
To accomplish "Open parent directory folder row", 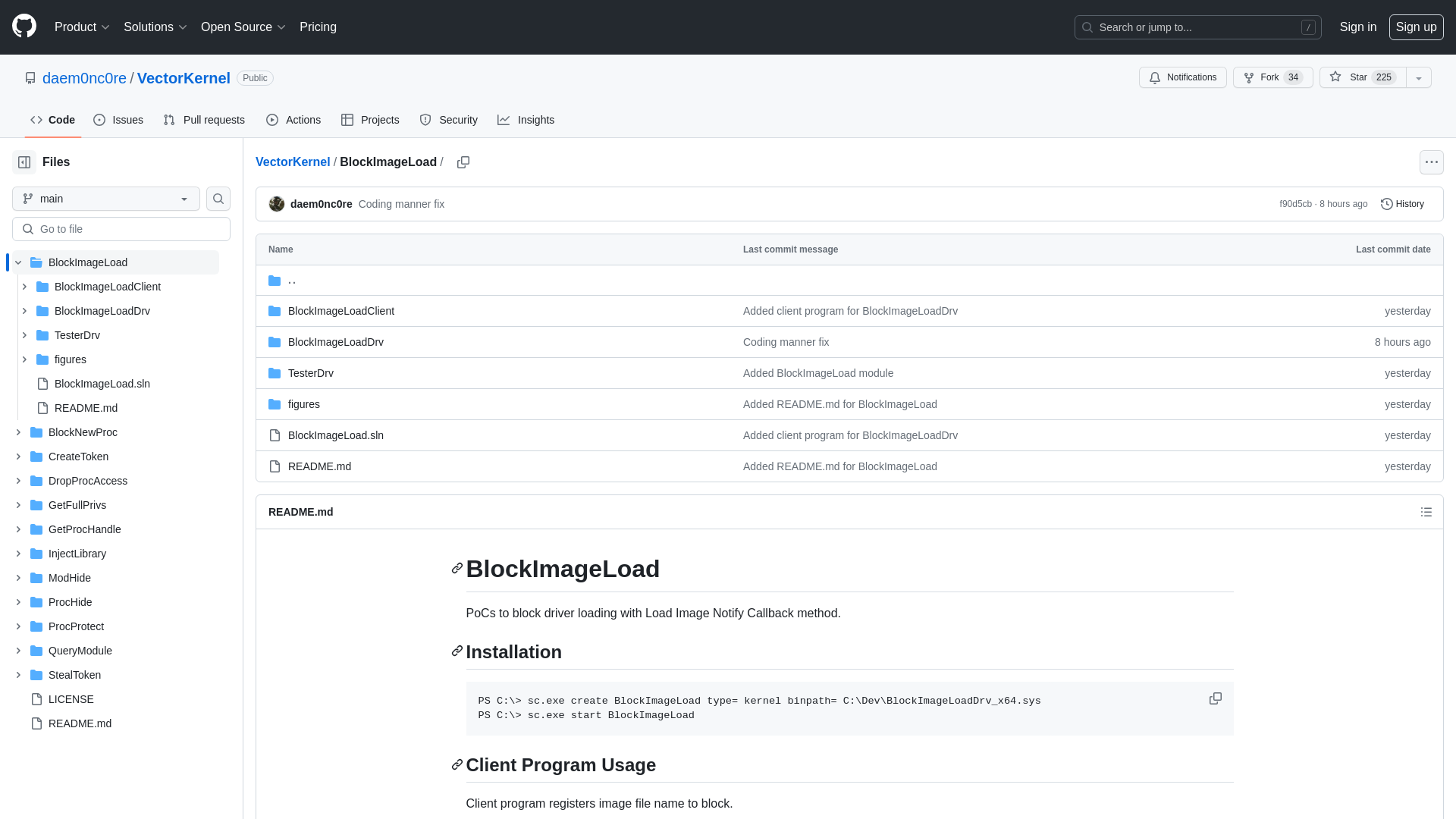I will point(849,281).
